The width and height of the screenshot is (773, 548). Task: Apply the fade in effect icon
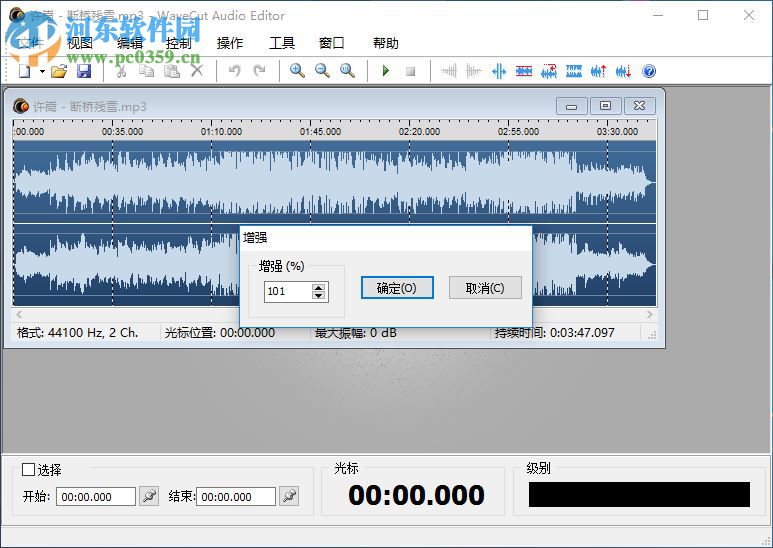click(x=448, y=71)
